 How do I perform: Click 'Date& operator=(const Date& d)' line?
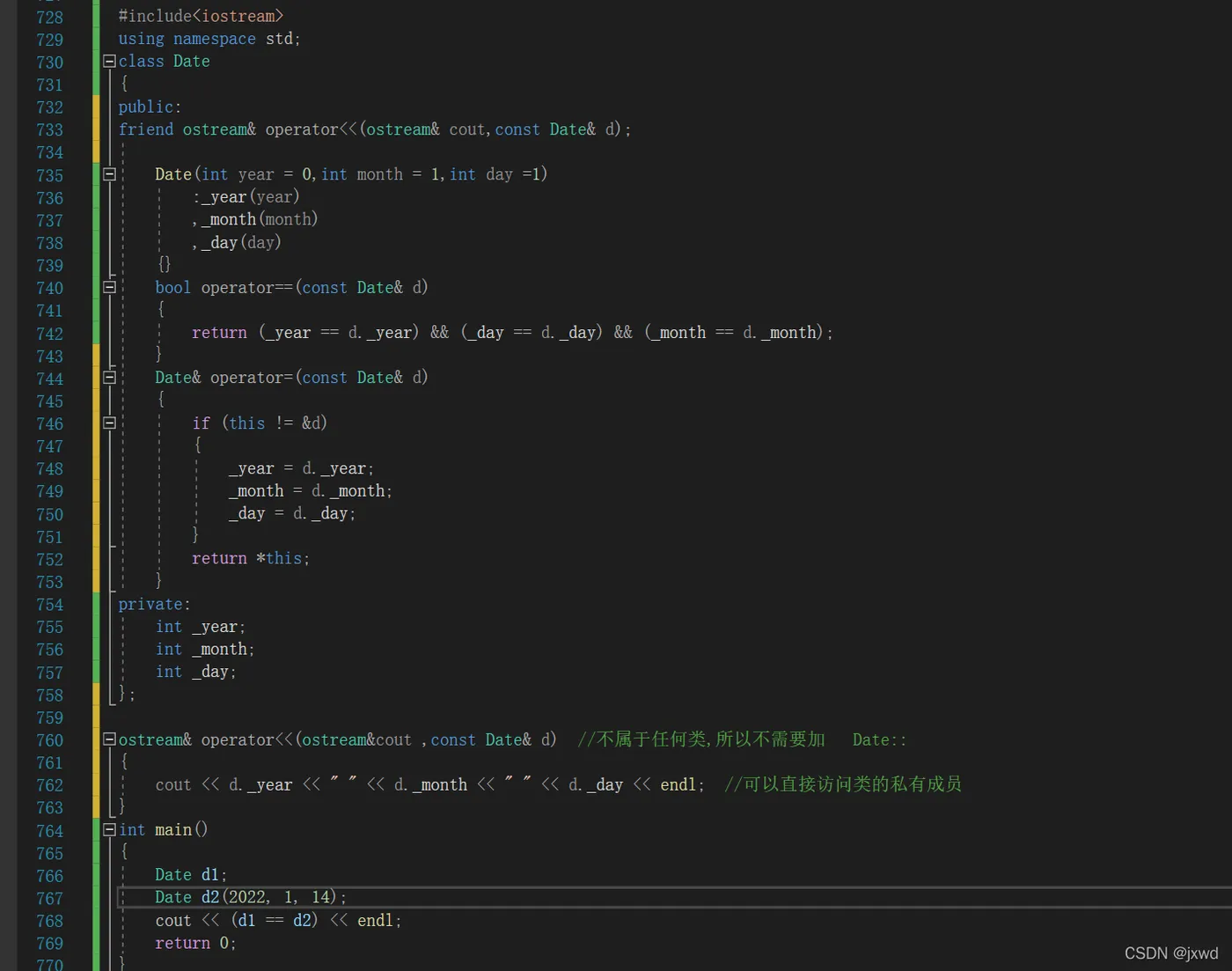[291, 378]
